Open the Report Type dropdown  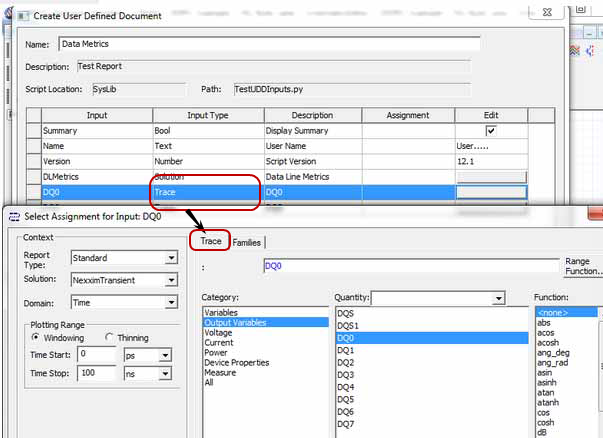coord(171,258)
